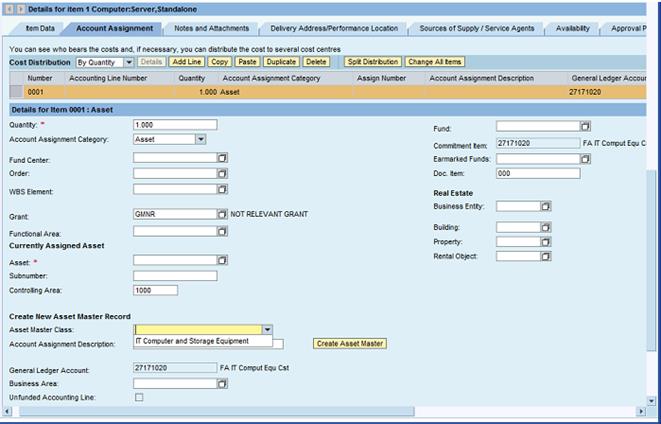
Task: Focus the Subnumber input field
Action: [x=175, y=276]
